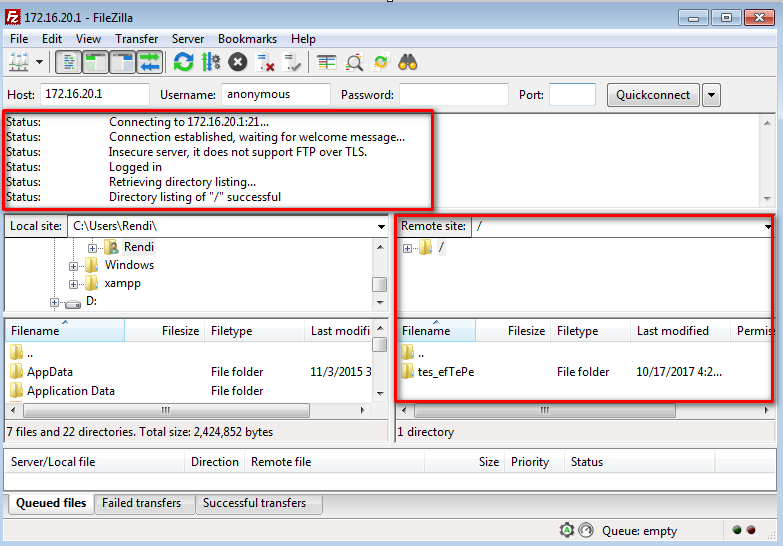Screen dimensions: 783x546
Task: Reconnect to the last server icon
Action: pyautogui.click(x=292, y=62)
